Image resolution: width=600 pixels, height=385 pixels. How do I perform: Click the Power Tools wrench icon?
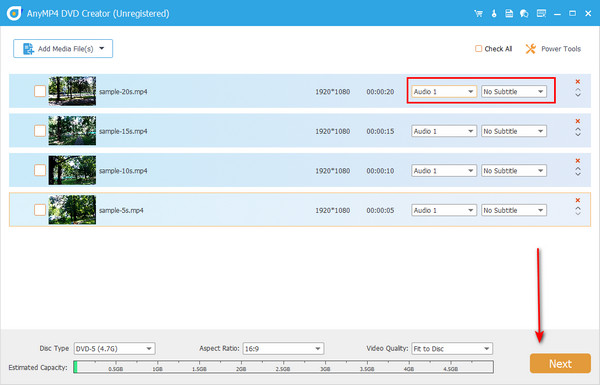[530, 49]
